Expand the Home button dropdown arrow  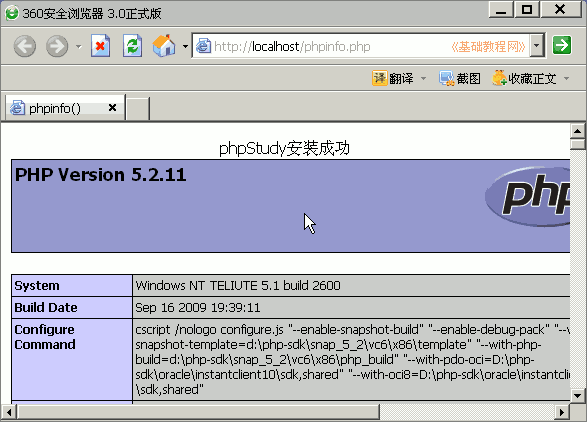(185, 46)
